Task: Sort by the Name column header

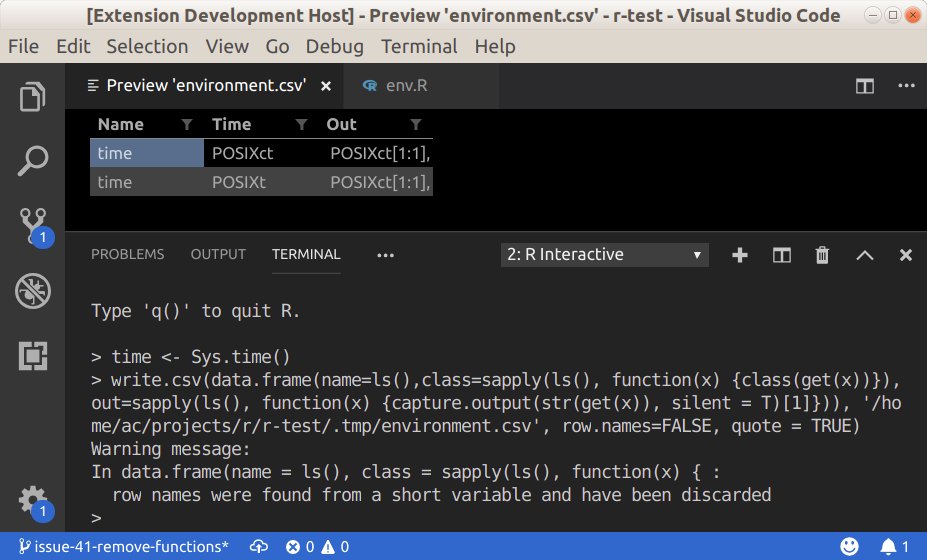Action: [x=121, y=124]
